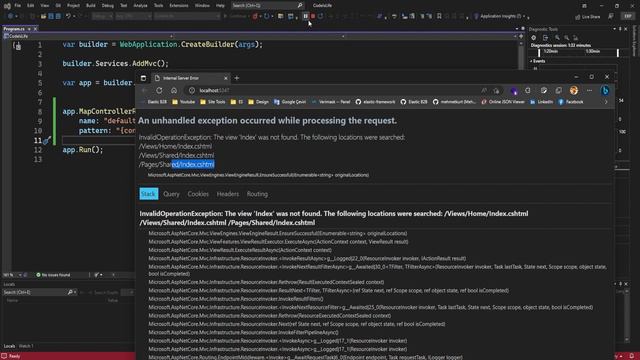Open the Online JSON Viewer bookmark

(502, 102)
